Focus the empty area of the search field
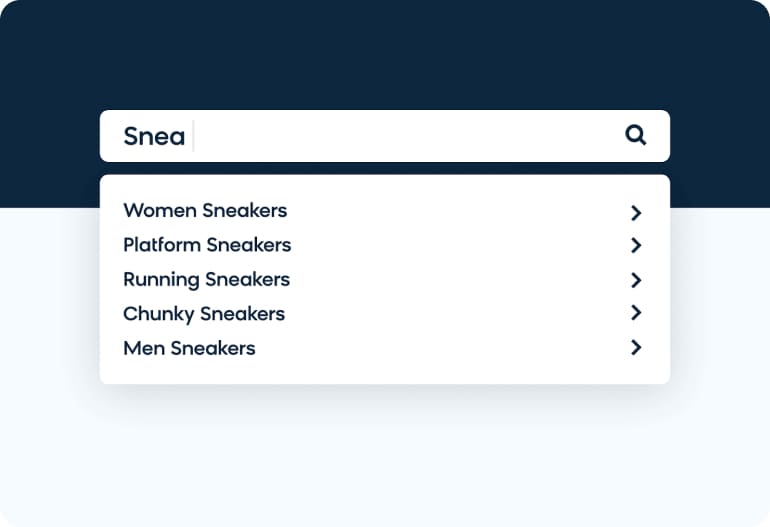Viewport: 770px width, 527px height. click(x=408, y=136)
